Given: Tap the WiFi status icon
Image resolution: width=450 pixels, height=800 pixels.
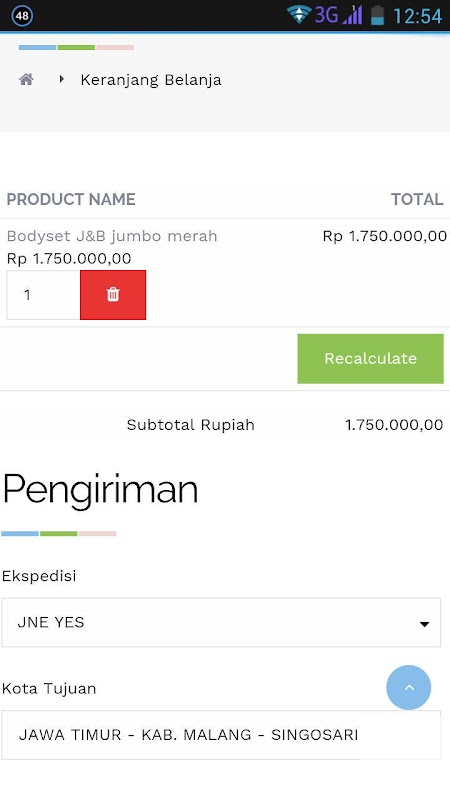Looking at the screenshot, I should [298, 15].
